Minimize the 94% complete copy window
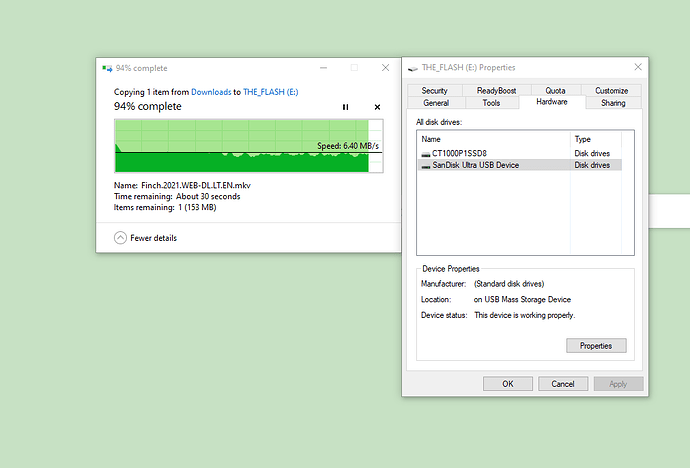This screenshot has width=690, height=468. [x=323, y=68]
